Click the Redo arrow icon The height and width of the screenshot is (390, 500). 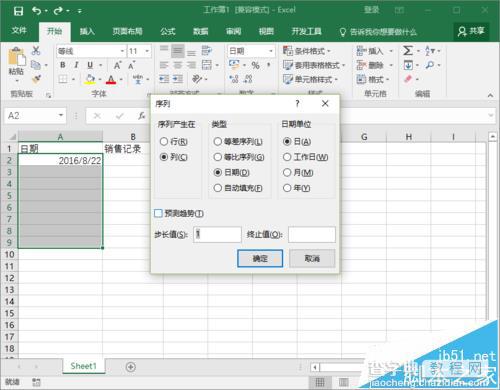(58, 11)
